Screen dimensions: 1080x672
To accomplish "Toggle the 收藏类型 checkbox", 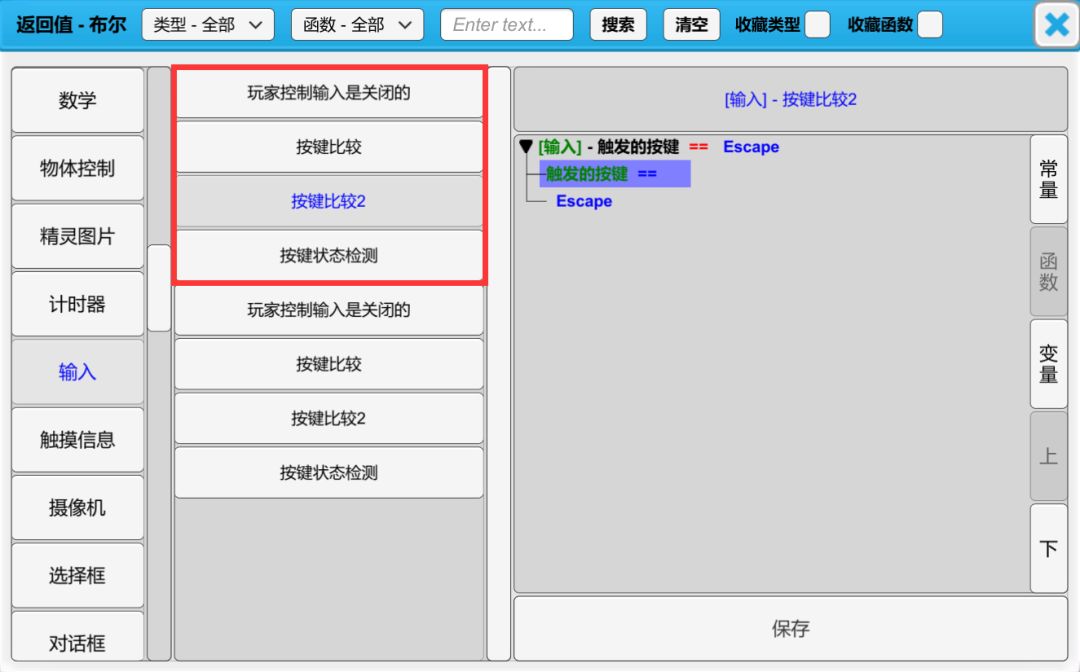I will pyautogui.click(x=817, y=25).
